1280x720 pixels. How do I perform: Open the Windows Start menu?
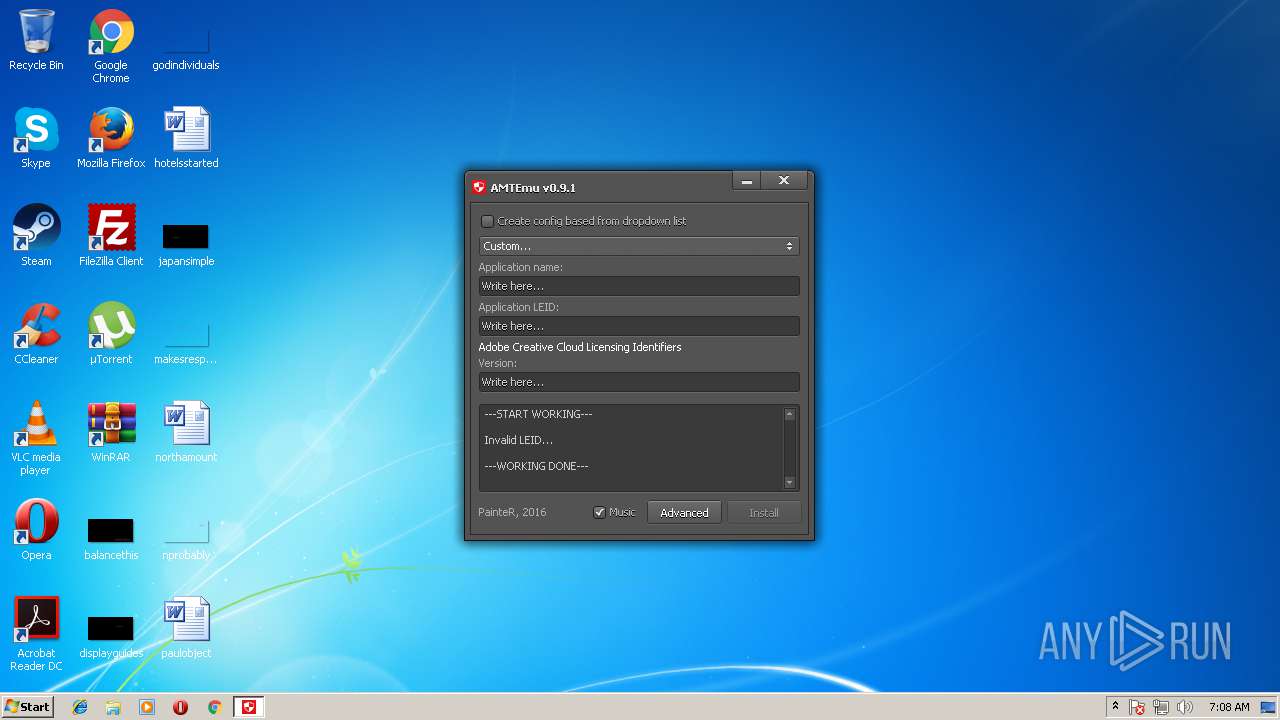coord(27,707)
